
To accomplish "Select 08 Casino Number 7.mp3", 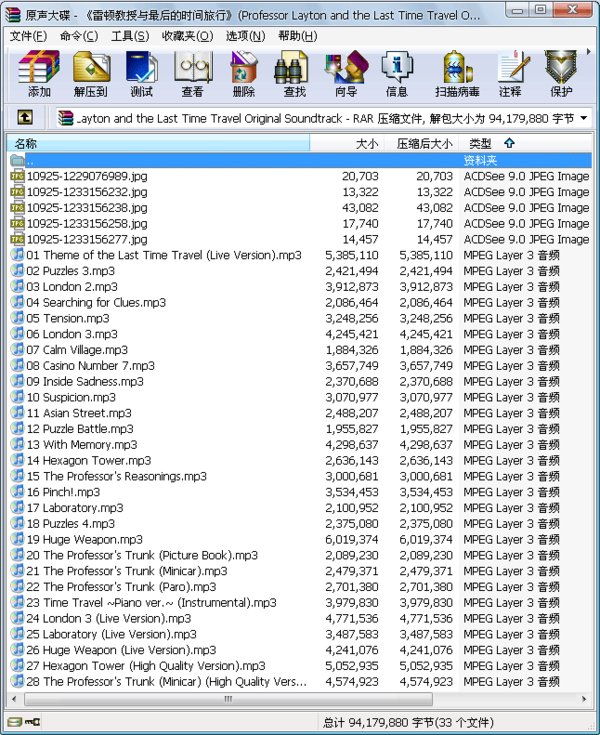I will point(300,366).
